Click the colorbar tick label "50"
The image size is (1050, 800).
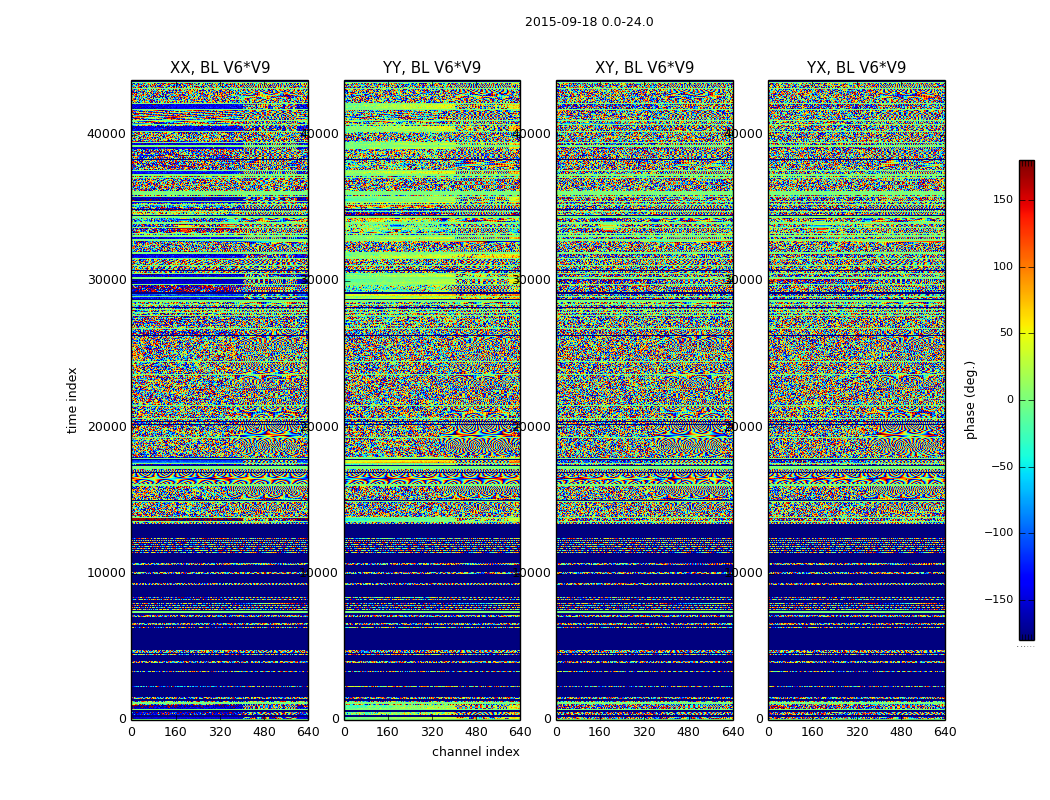(x=1006, y=333)
